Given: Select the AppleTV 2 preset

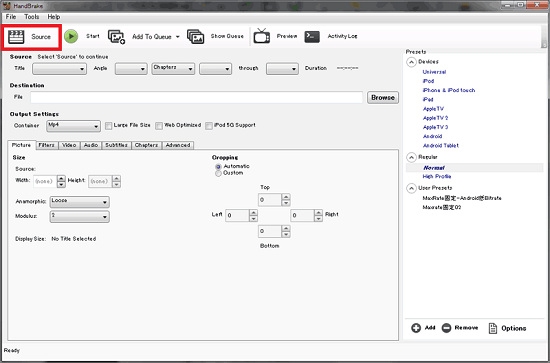Looking at the screenshot, I should 435,118.
